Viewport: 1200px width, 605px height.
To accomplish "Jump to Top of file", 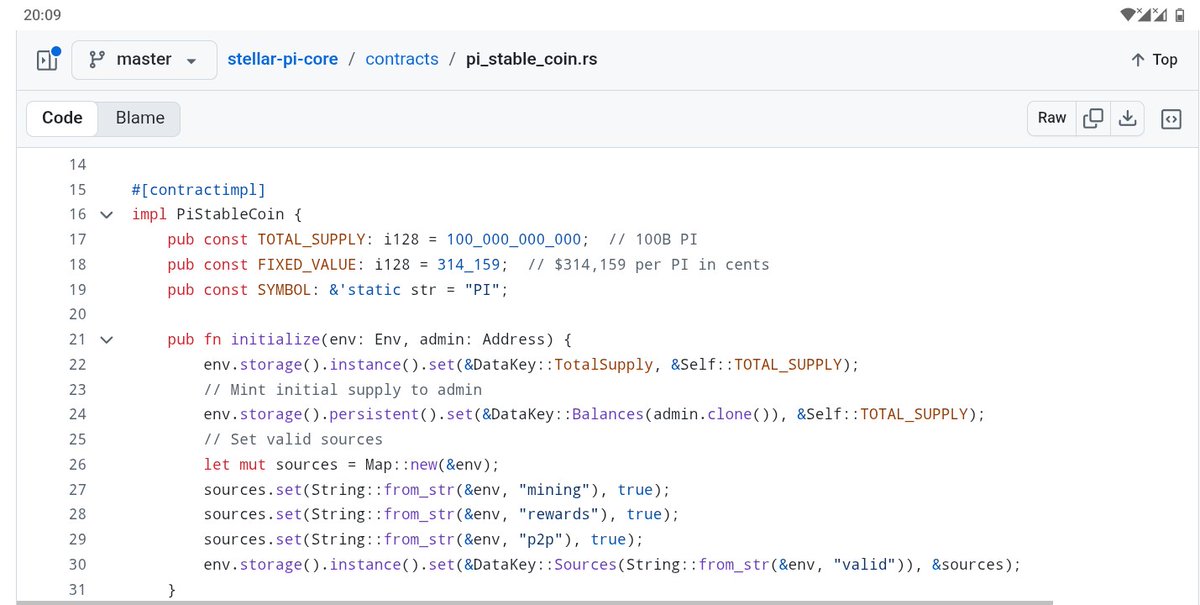I will (1154, 59).
